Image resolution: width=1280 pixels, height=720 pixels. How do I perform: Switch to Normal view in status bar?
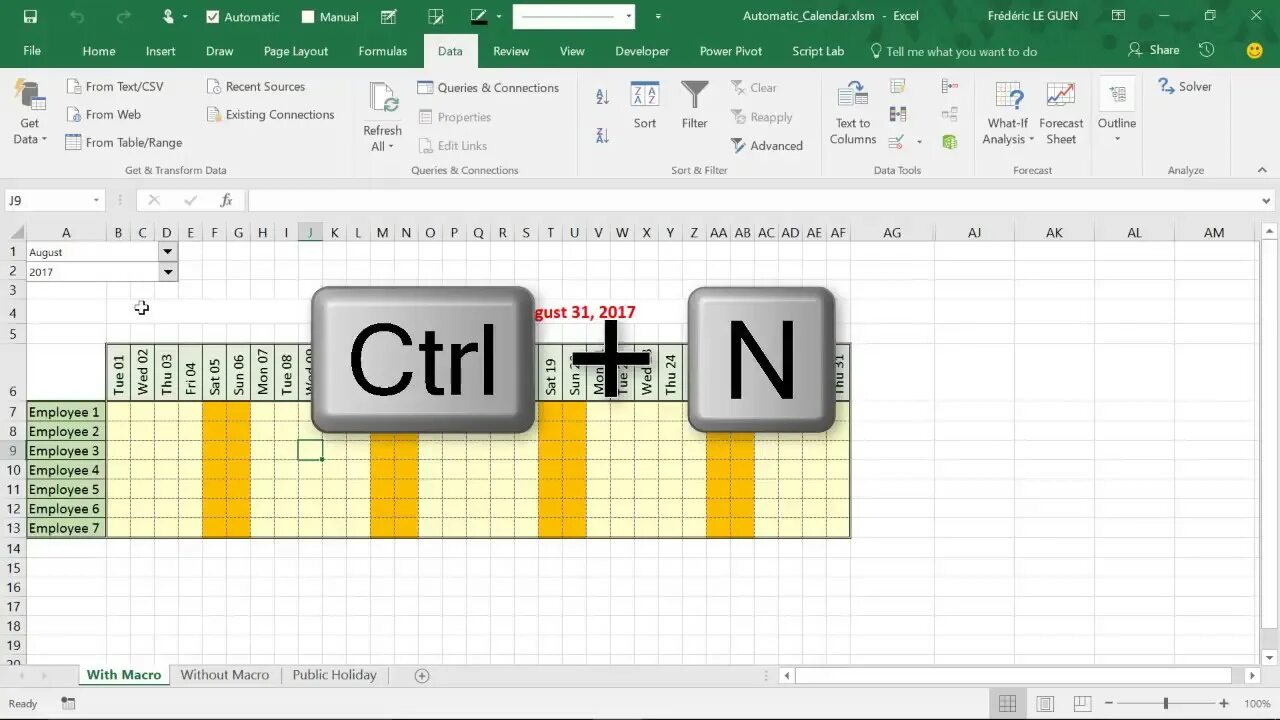pos(1007,703)
